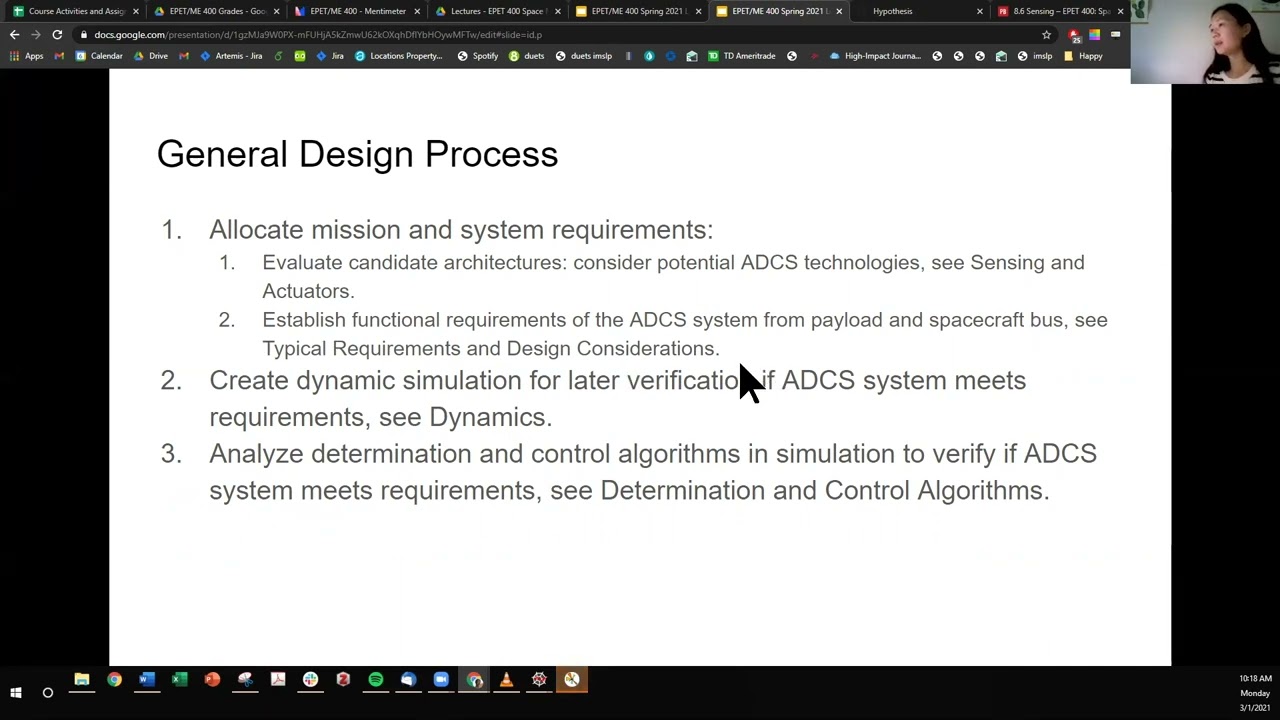Viewport: 1280px width, 720px height.
Task: Open Zotero from the taskbar
Action: tap(343, 680)
